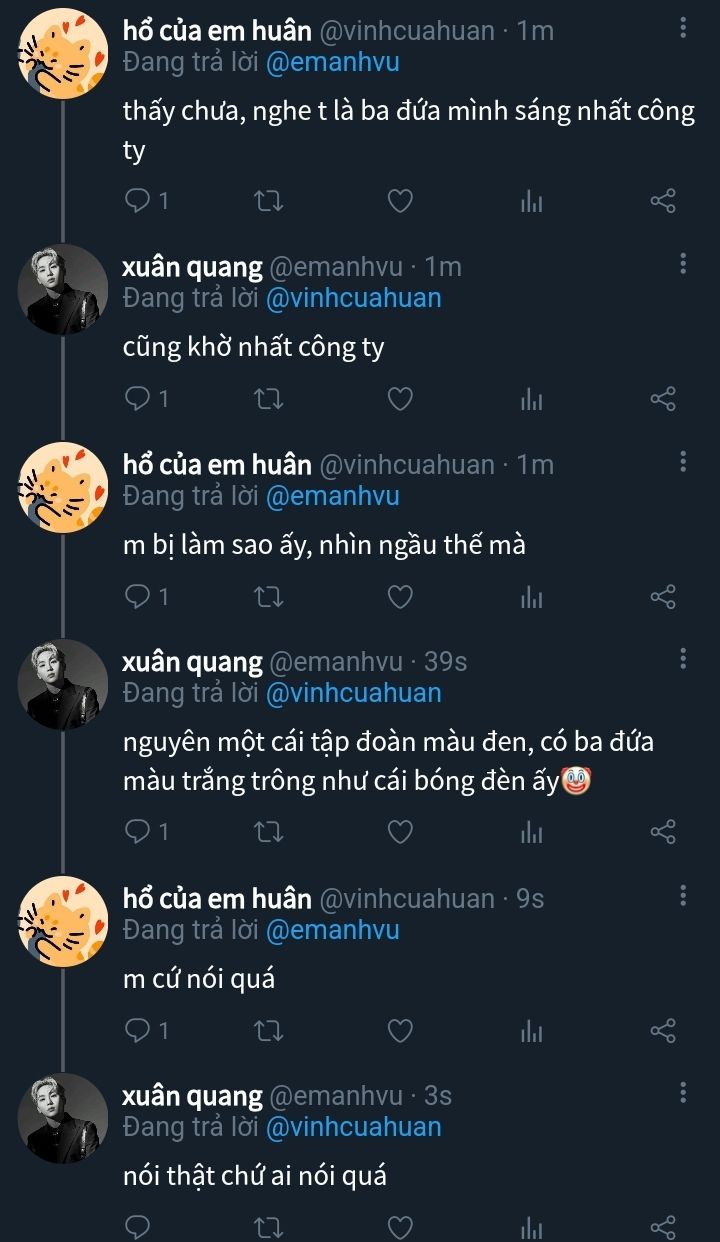The image size is (720, 1242).
Task: Like the "sáng nhất công ty" tweet
Action: pos(400,202)
